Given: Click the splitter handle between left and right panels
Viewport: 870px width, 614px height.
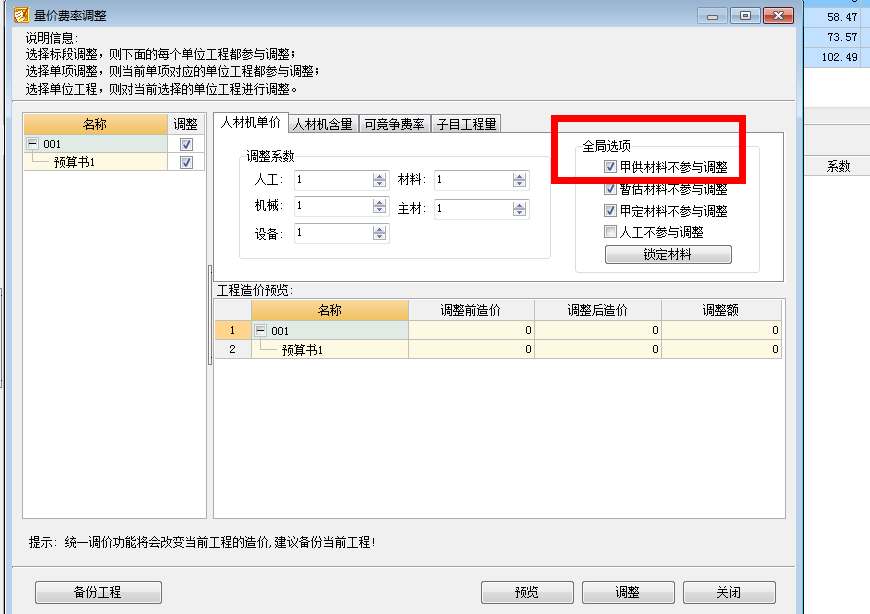Looking at the screenshot, I should coord(210,314).
